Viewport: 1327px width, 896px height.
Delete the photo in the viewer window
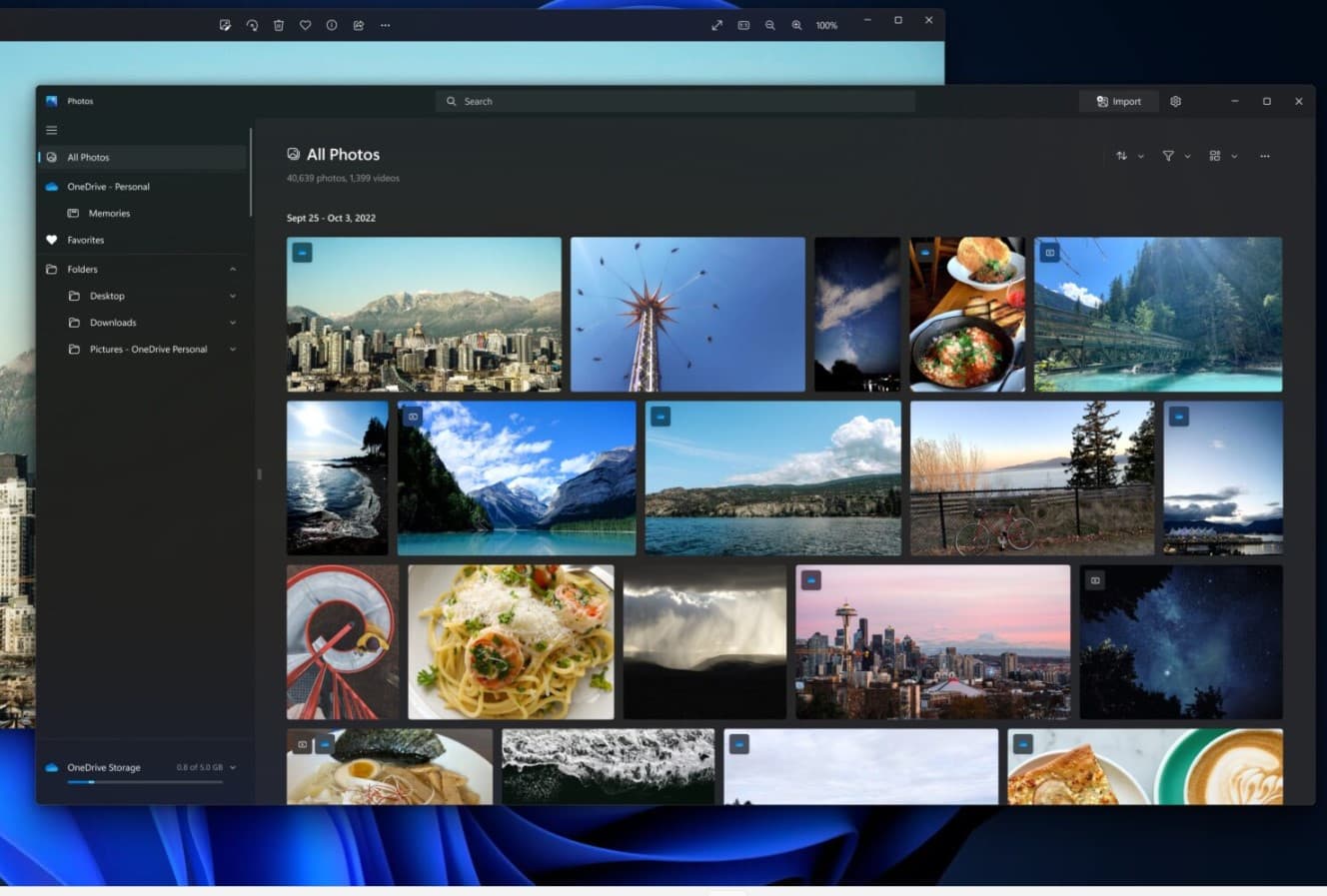(x=279, y=25)
